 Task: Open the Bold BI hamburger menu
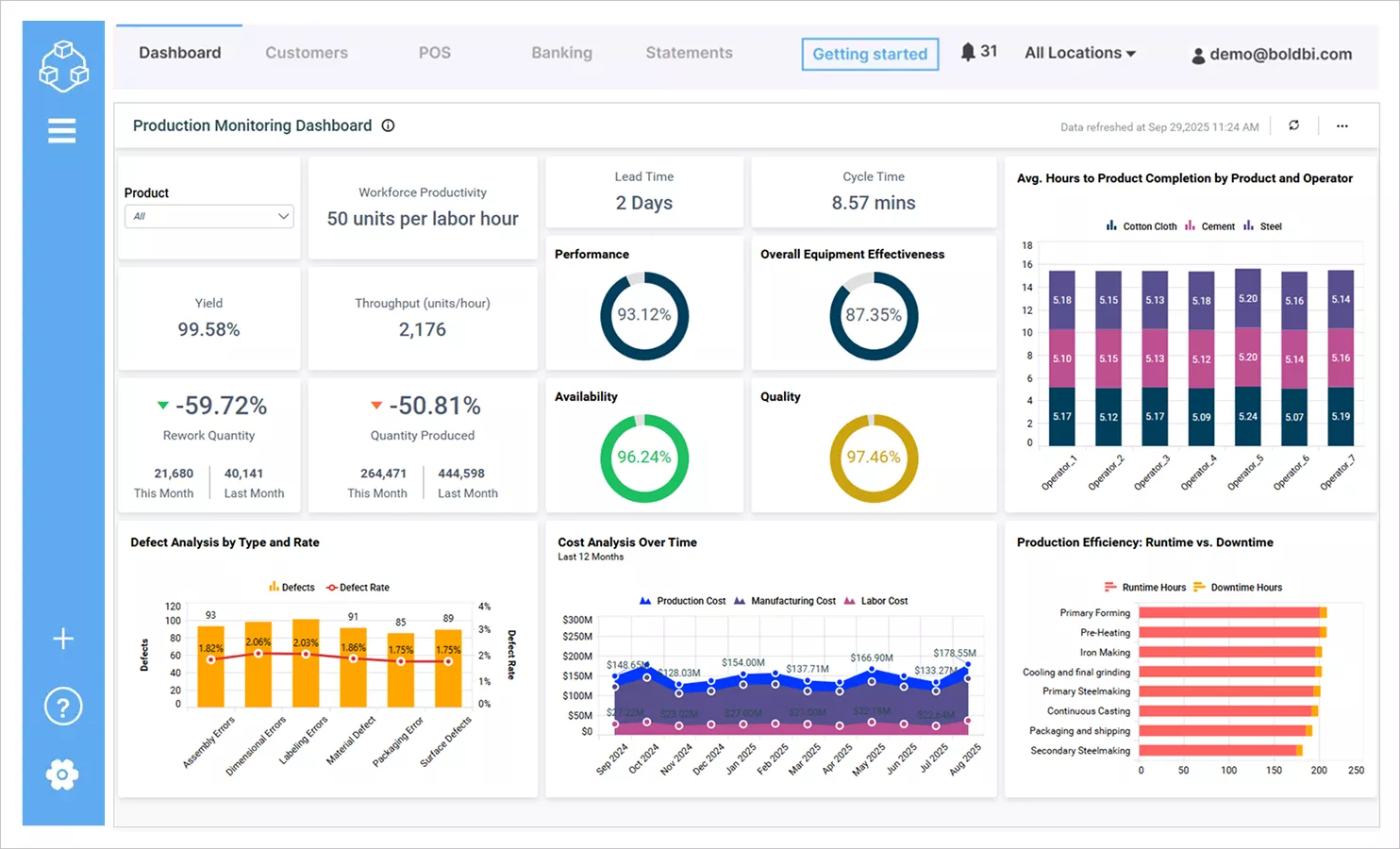coord(61,130)
